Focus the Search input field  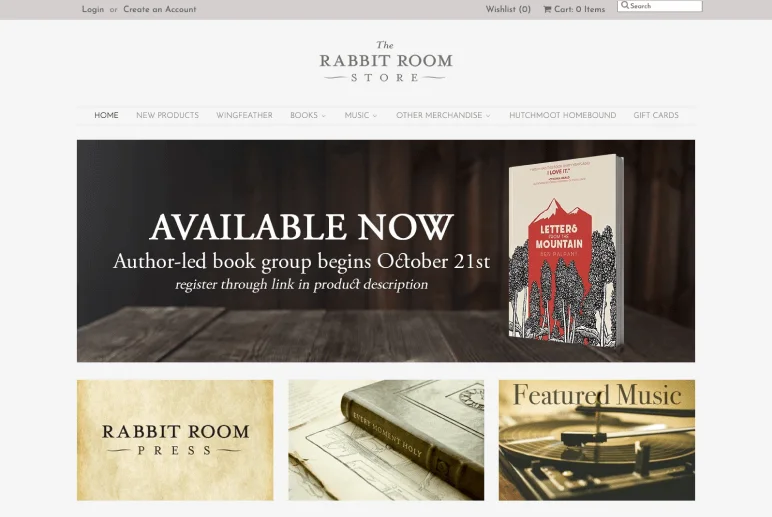660,6
